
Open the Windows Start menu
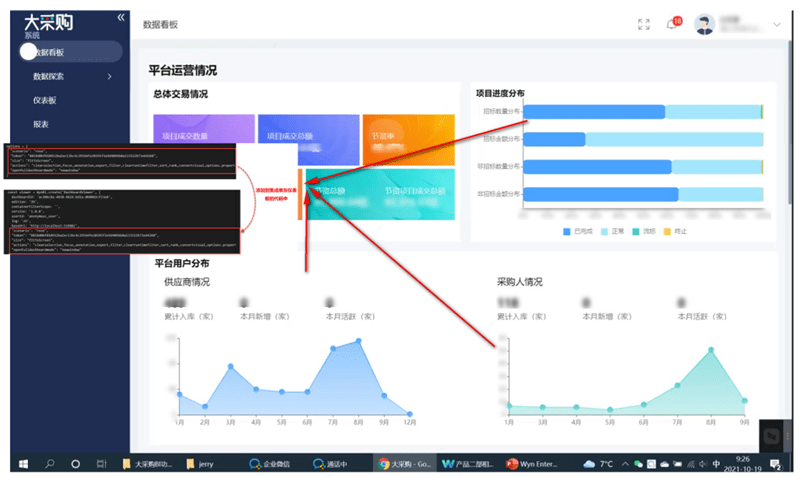tap(23, 464)
